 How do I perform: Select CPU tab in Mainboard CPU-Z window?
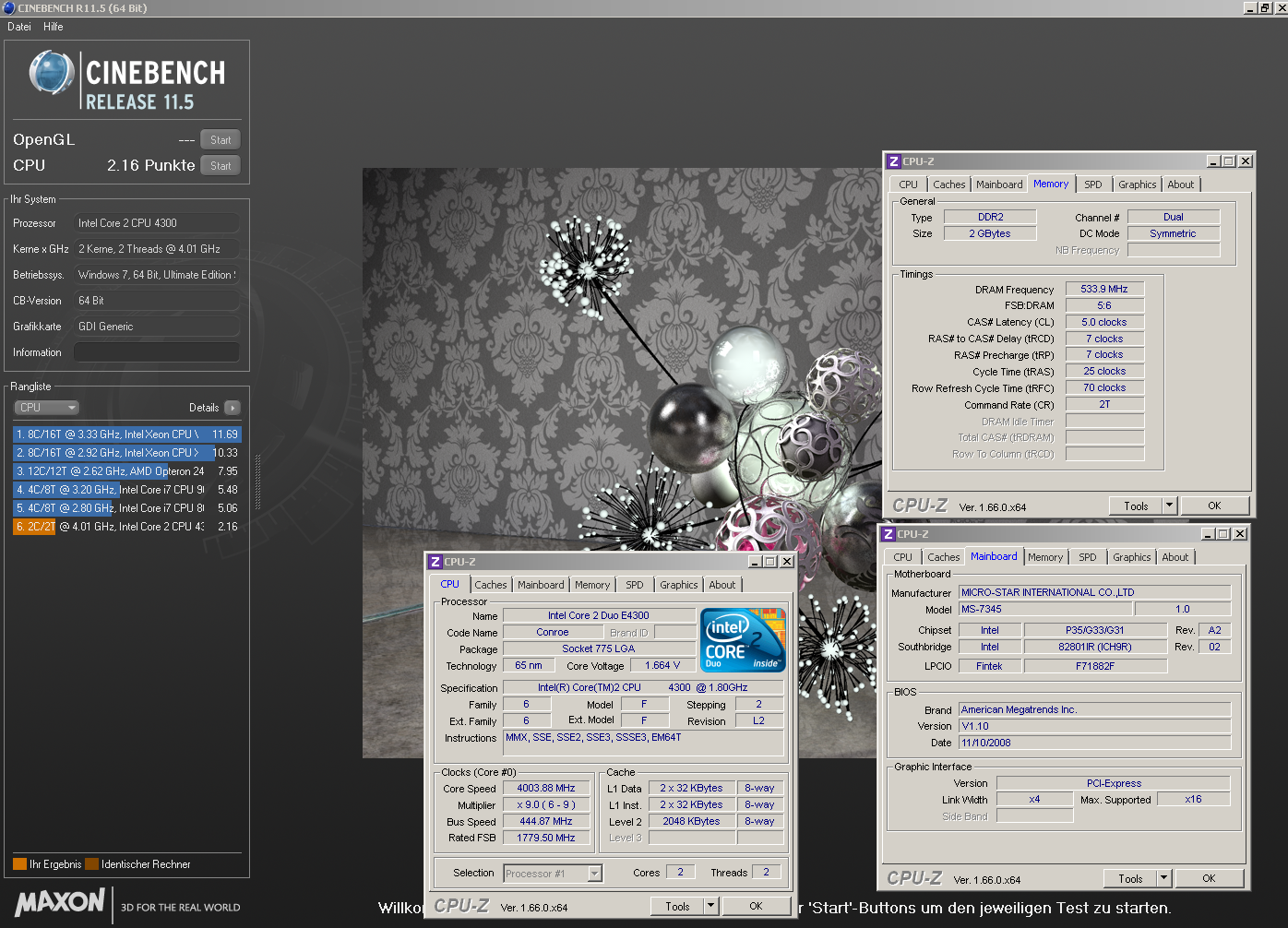click(902, 557)
